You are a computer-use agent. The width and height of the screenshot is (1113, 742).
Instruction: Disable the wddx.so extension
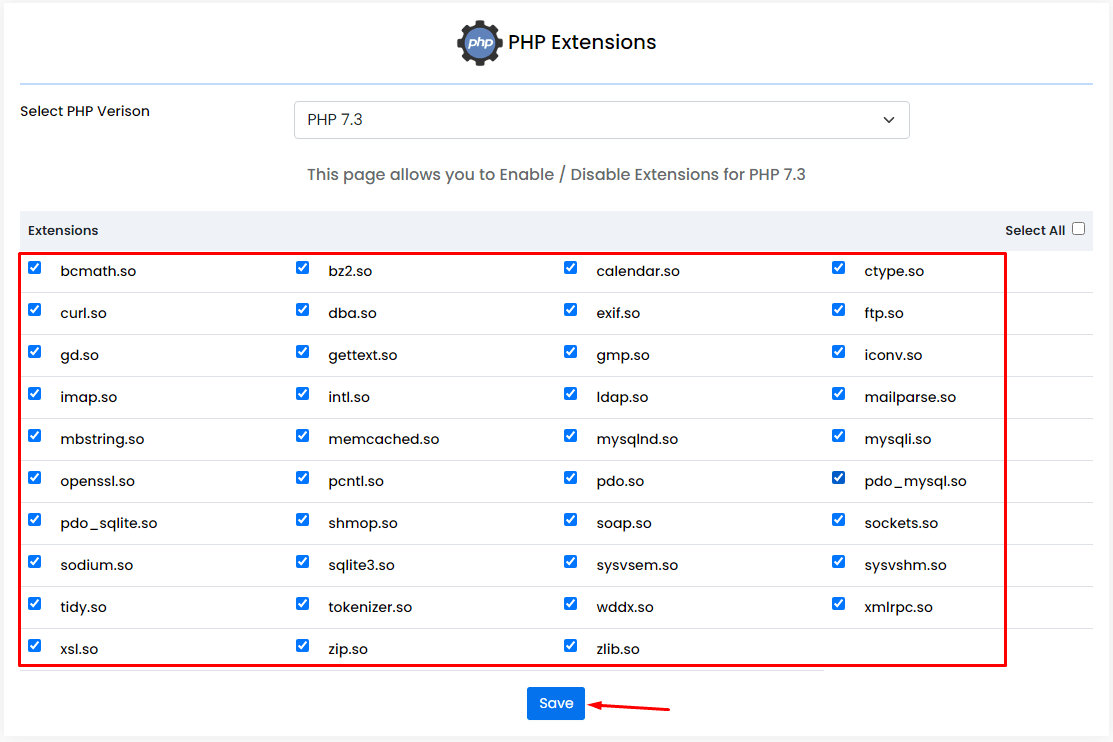click(x=571, y=604)
